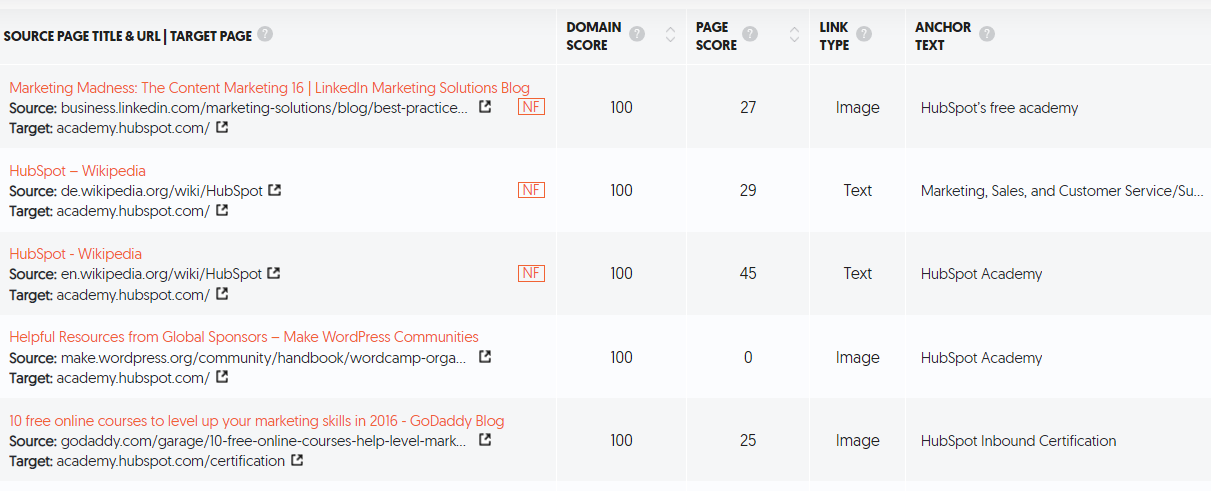Click help icon next to Link Type header
The height and width of the screenshot is (491, 1211).
[x=864, y=35]
